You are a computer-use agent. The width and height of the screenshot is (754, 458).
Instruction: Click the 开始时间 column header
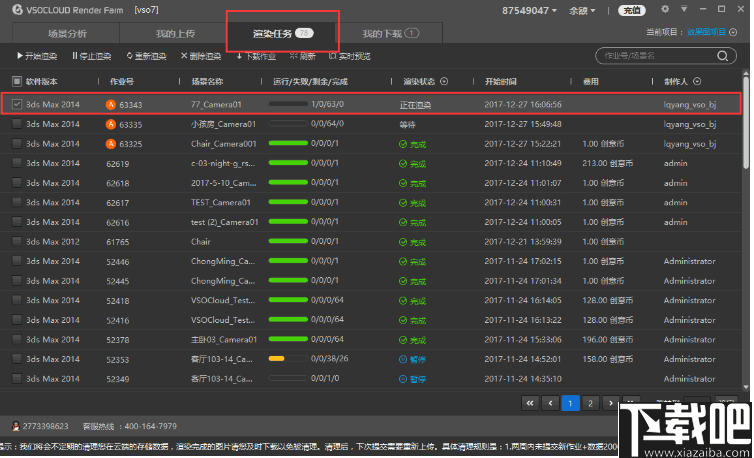point(501,81)
